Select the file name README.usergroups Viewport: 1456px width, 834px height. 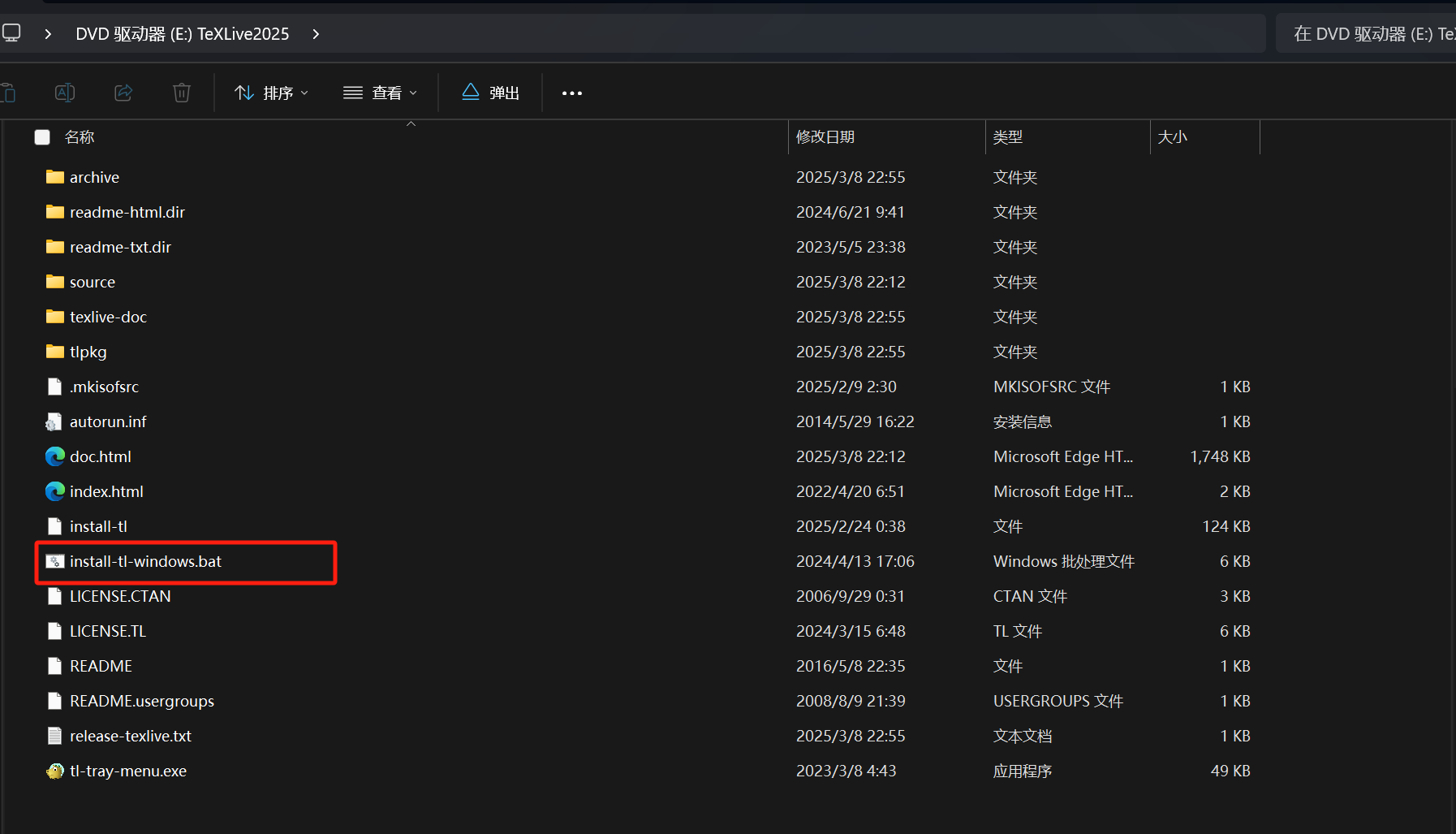tap(142, 701)
